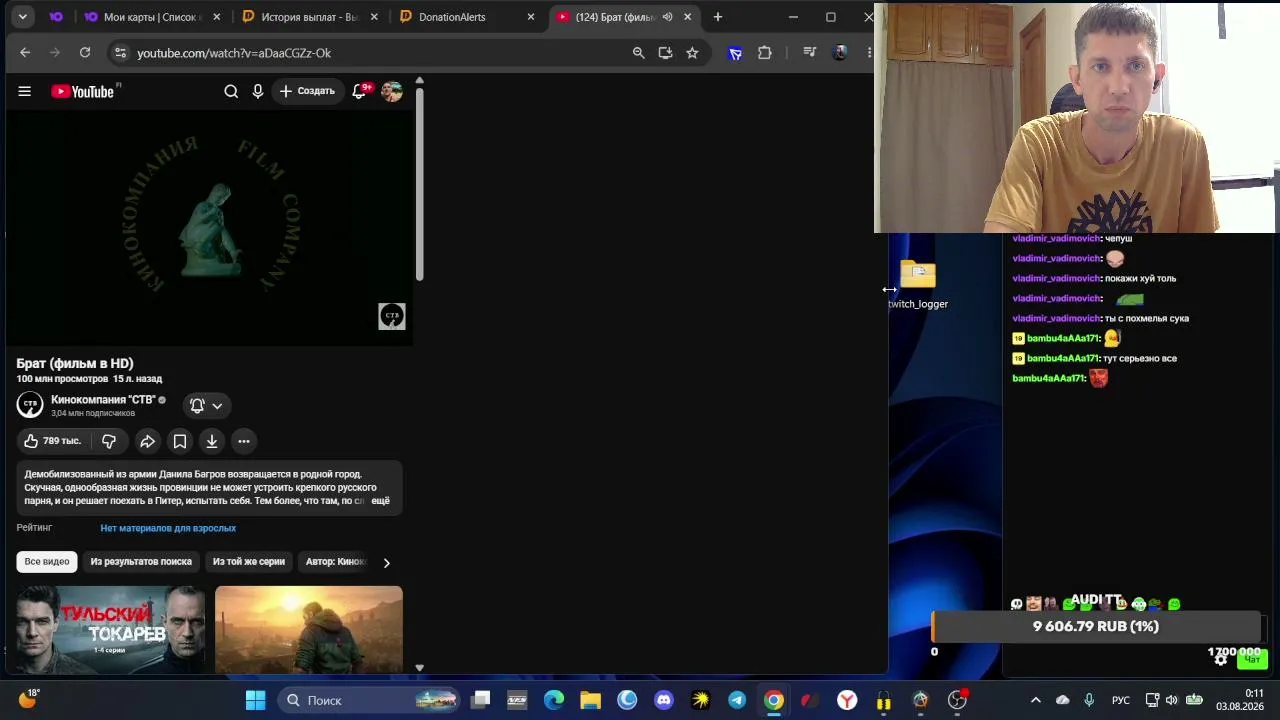Click the Создать button on YouTube
The width and height of the screenshot is (1280, 720).
pos(307,92)
